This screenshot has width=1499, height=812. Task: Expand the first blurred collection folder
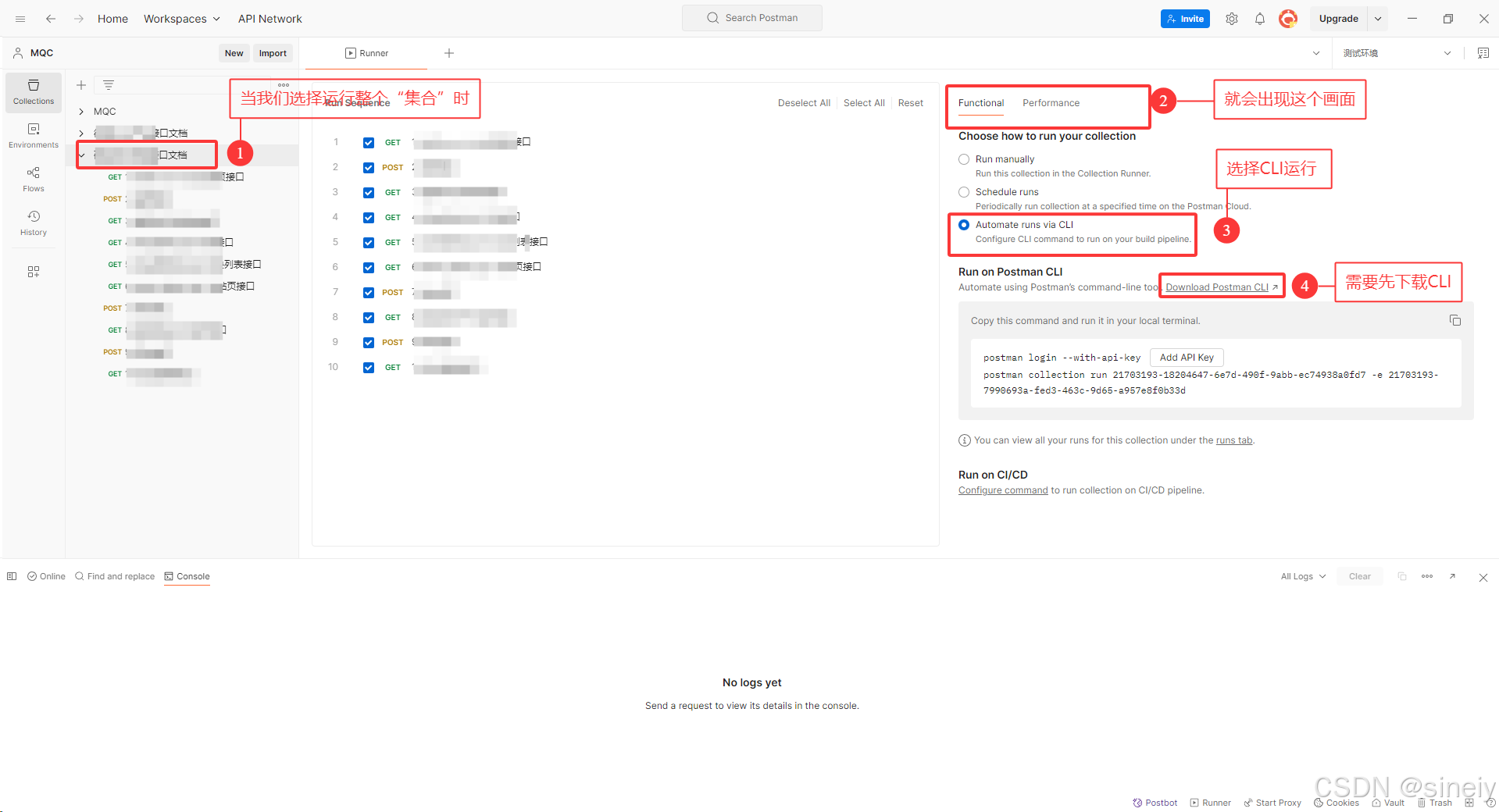pos(81,134)
